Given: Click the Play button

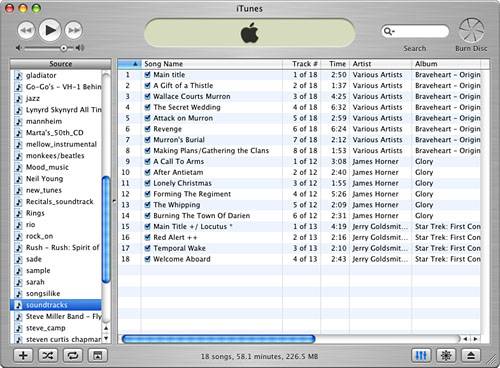Looking at the screenshot, I should (50, 30).
